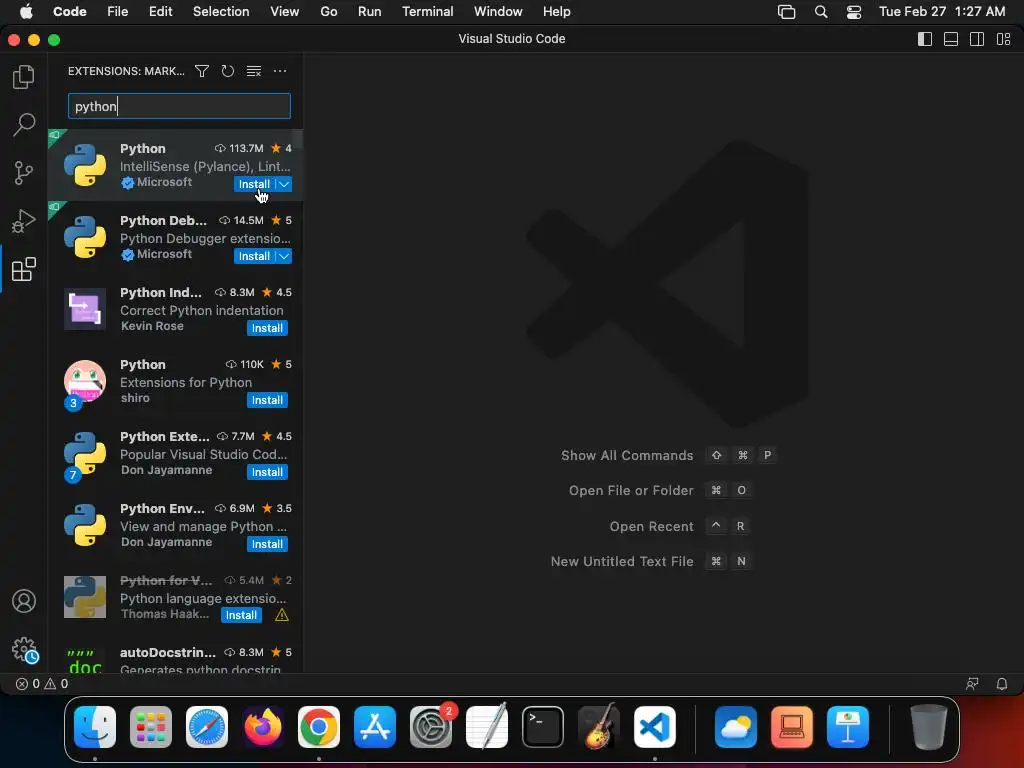Open the Edit menu

coord(160,12)
